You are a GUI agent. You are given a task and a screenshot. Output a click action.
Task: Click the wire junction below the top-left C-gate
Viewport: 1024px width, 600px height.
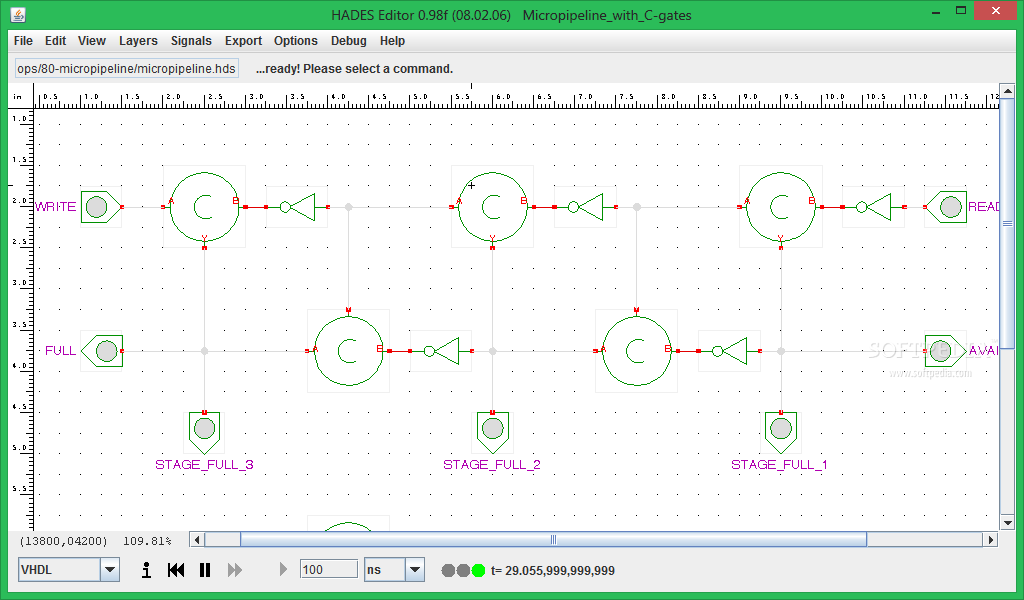pos(204,351)
